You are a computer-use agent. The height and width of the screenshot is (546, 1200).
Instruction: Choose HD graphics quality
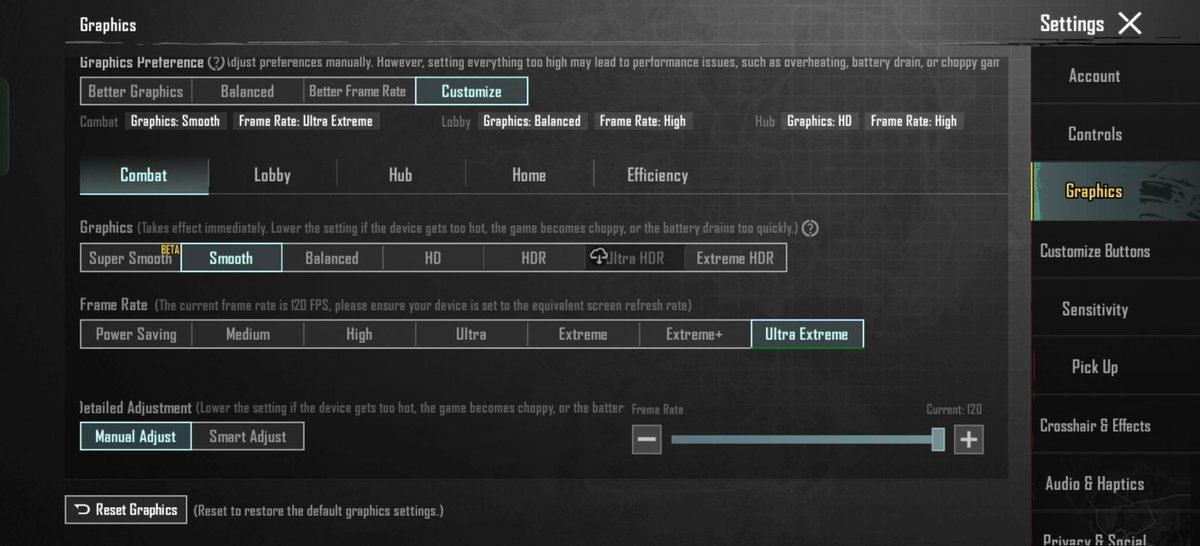coord(433,258)
